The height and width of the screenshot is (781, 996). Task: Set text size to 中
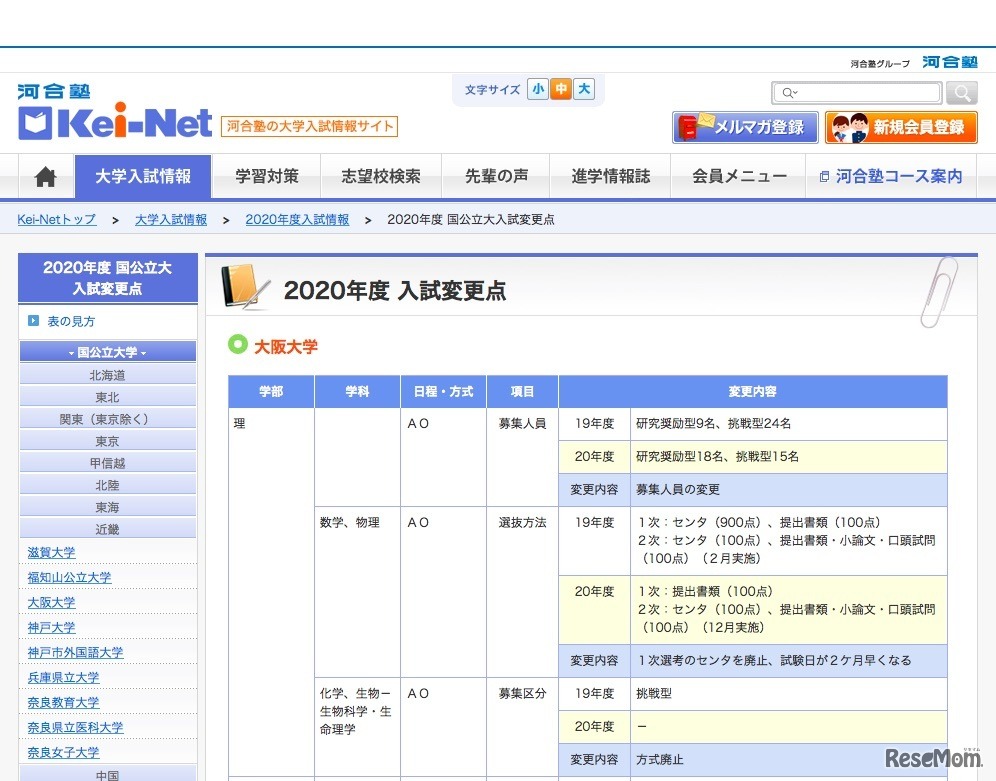tap(561, 90)
